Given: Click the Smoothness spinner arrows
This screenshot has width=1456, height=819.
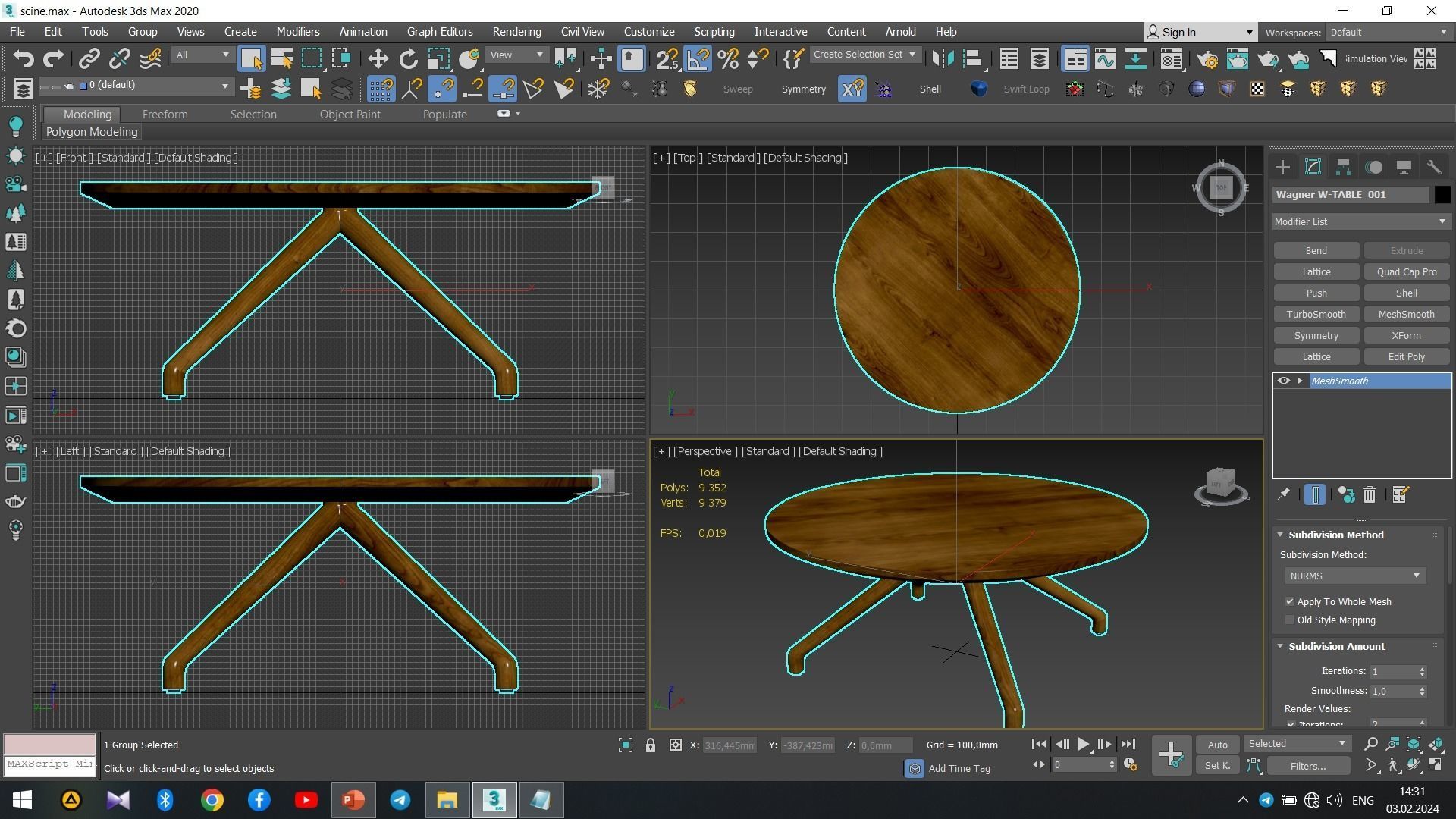Looking at the screenshot, I should point(1422,691).
